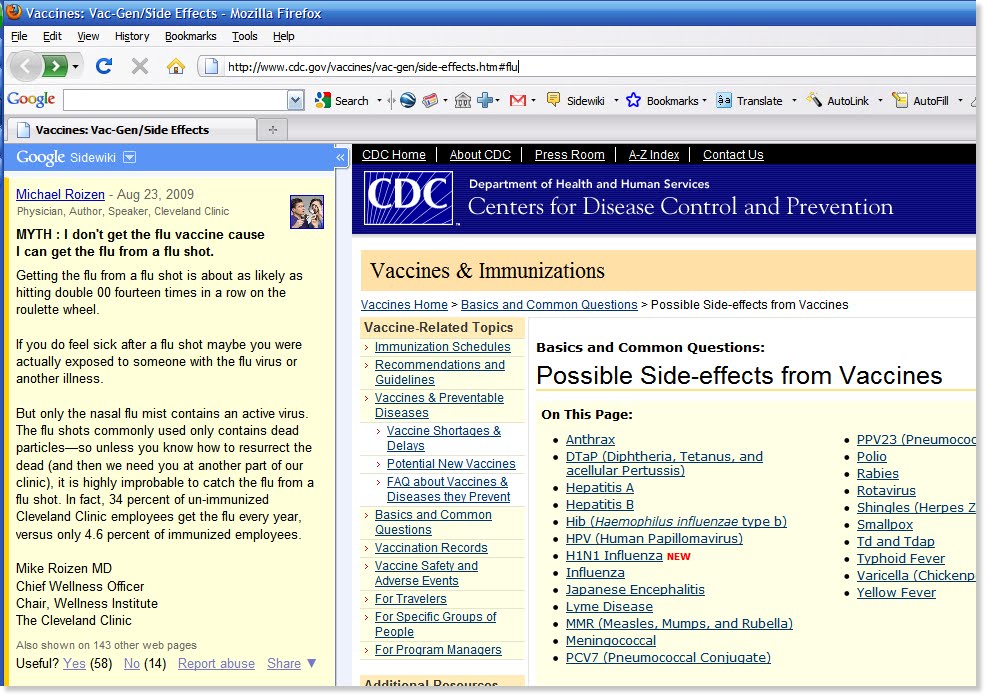Reload the page with the refresh icon

(104, 65)
